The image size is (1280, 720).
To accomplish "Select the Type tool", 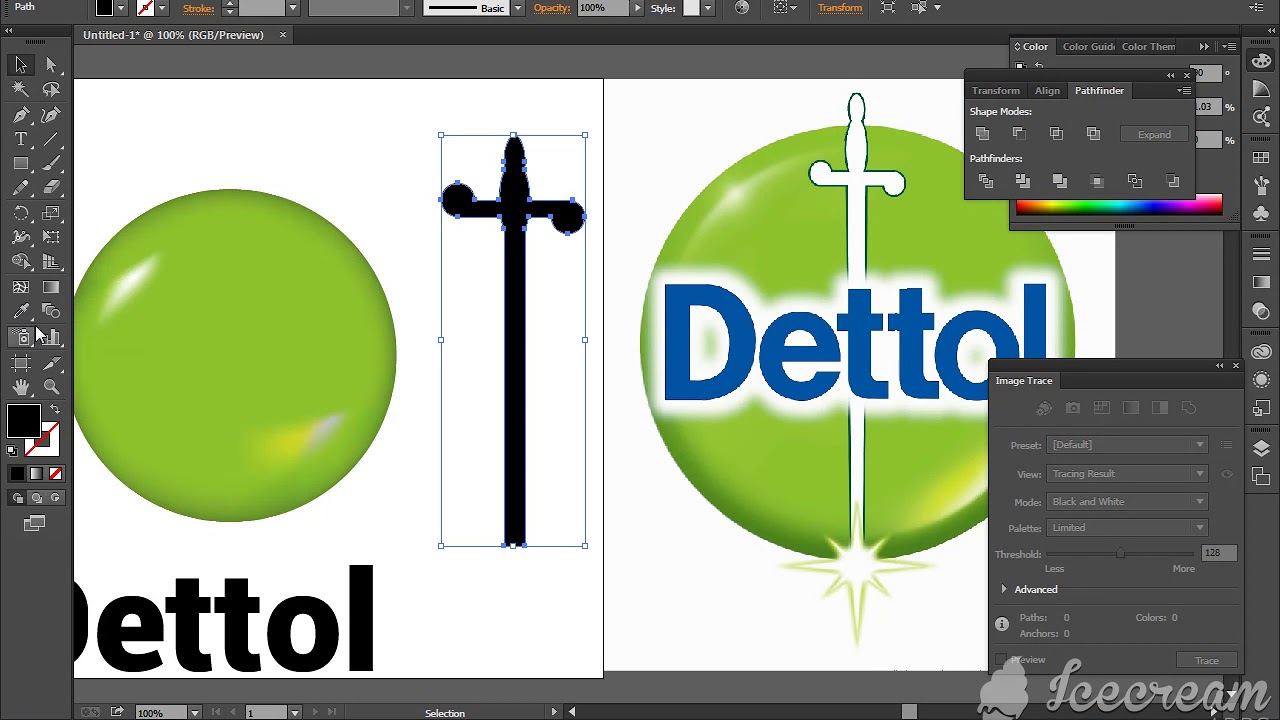I will click(21, 139).
